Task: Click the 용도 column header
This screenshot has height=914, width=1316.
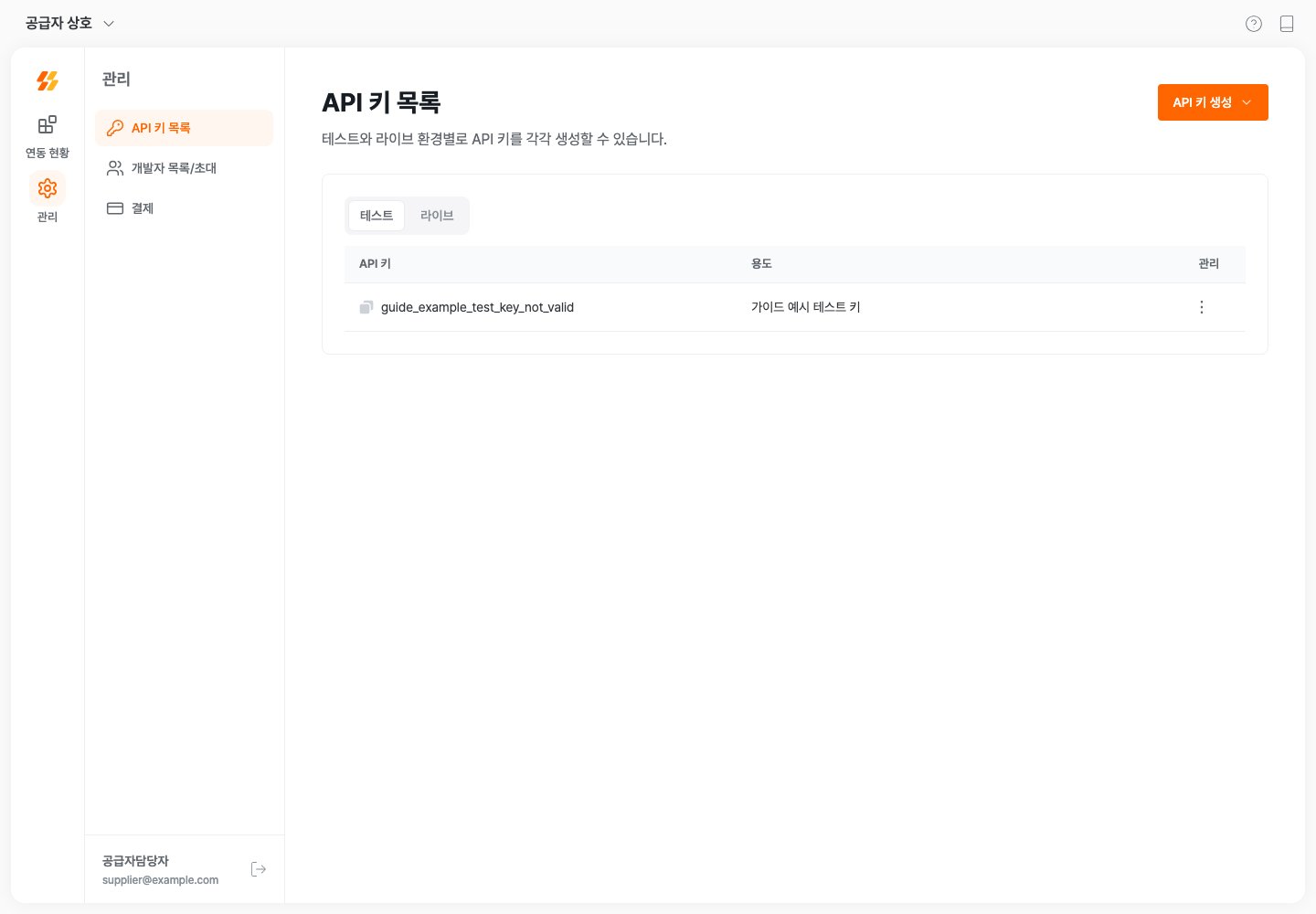Action: coord(761,263)
